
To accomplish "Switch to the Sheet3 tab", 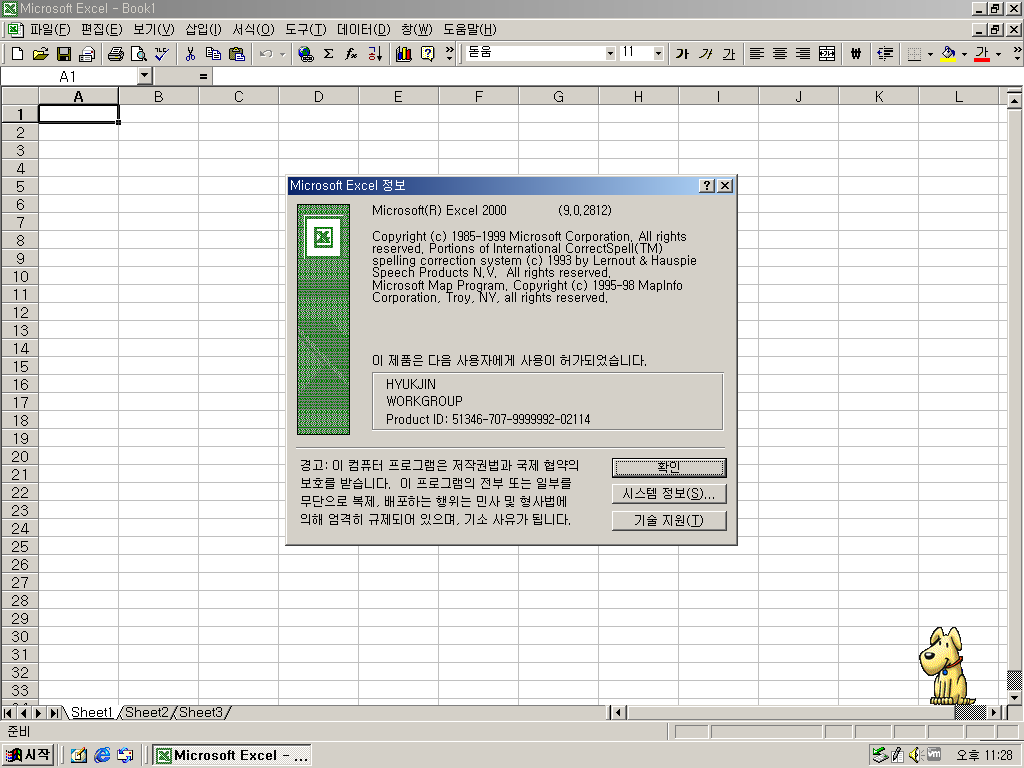I will coord(200,712).
